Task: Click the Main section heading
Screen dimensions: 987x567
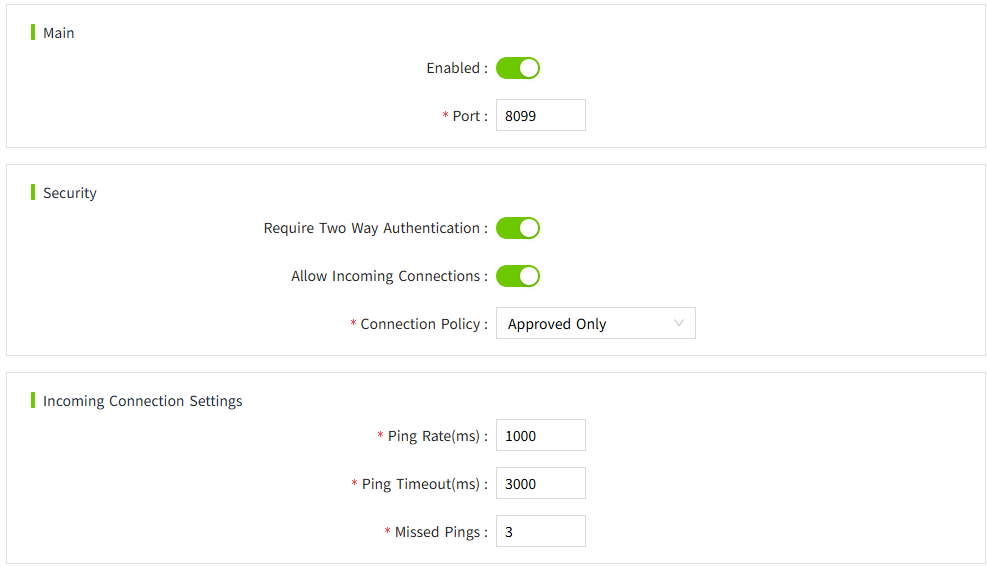Action: coord(58,33)
